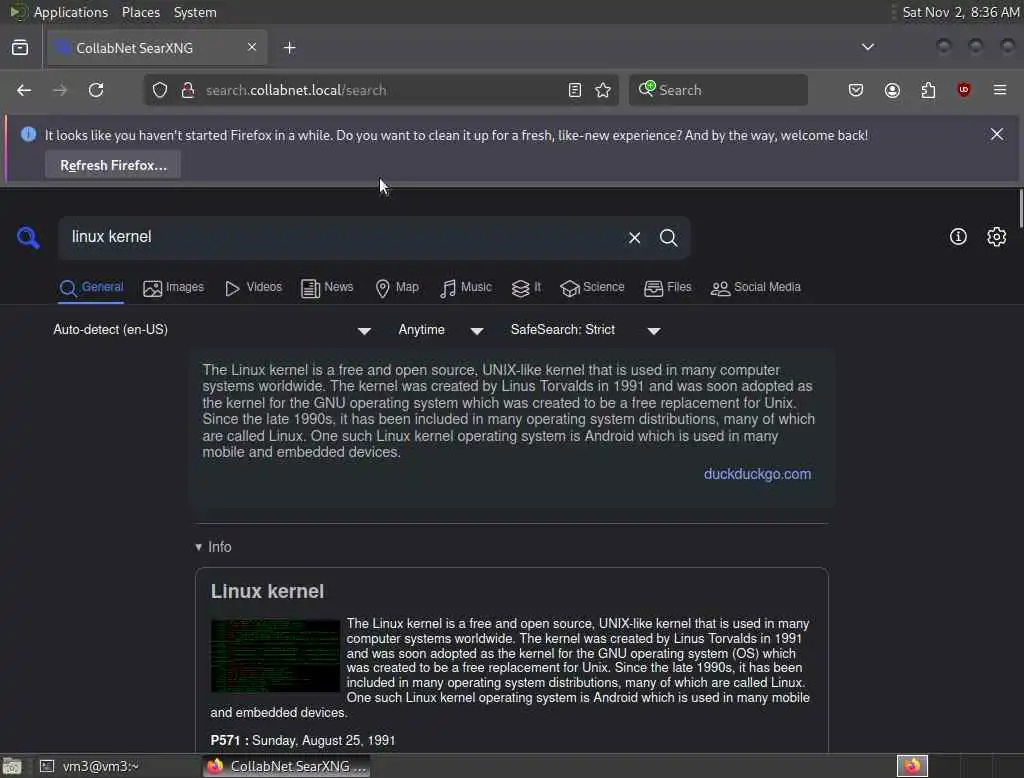Clear the linux kernel search query

point(634,238)
